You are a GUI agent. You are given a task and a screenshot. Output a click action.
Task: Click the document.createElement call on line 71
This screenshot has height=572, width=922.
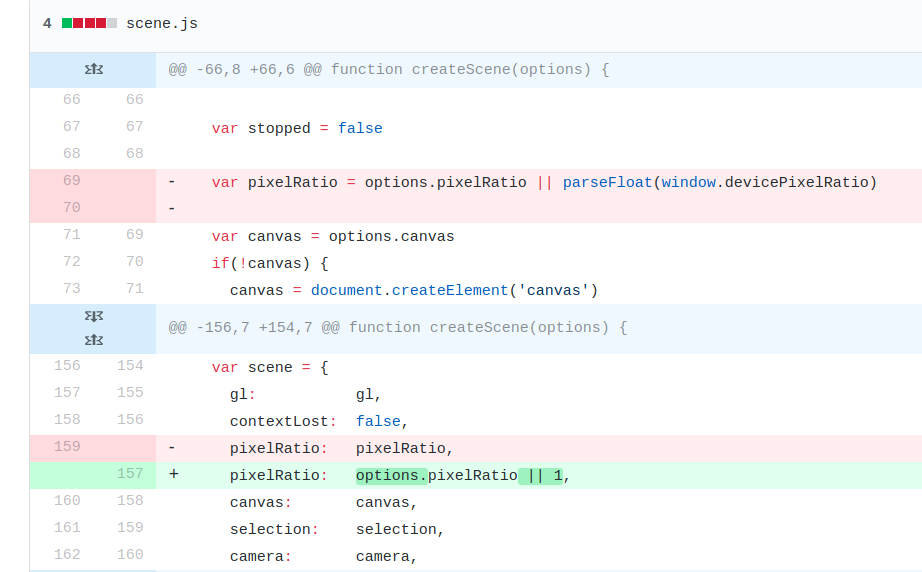pyautogui.click(x=409, y=290)
